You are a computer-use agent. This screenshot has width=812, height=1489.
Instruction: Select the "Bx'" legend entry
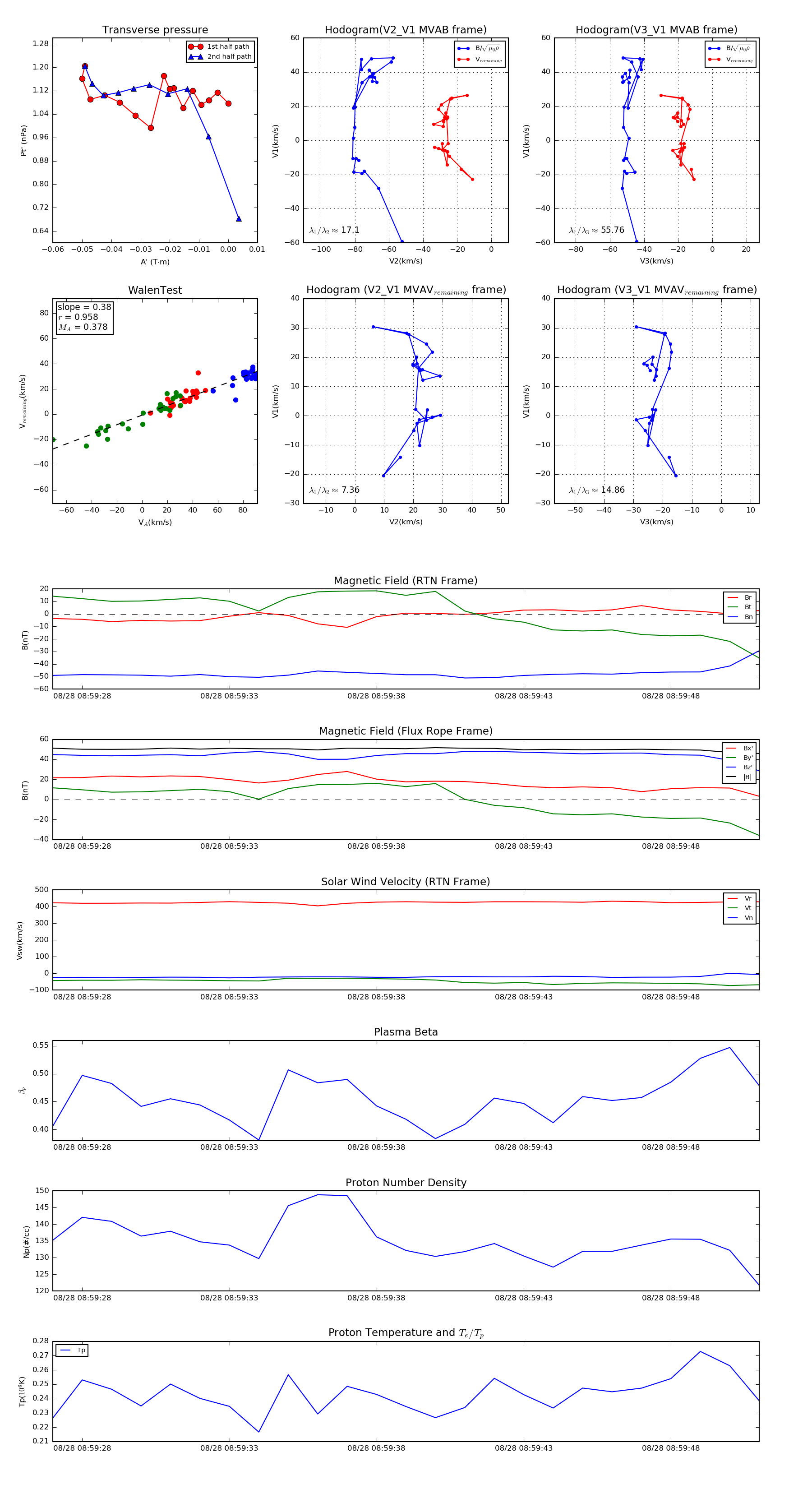[740, 748]
